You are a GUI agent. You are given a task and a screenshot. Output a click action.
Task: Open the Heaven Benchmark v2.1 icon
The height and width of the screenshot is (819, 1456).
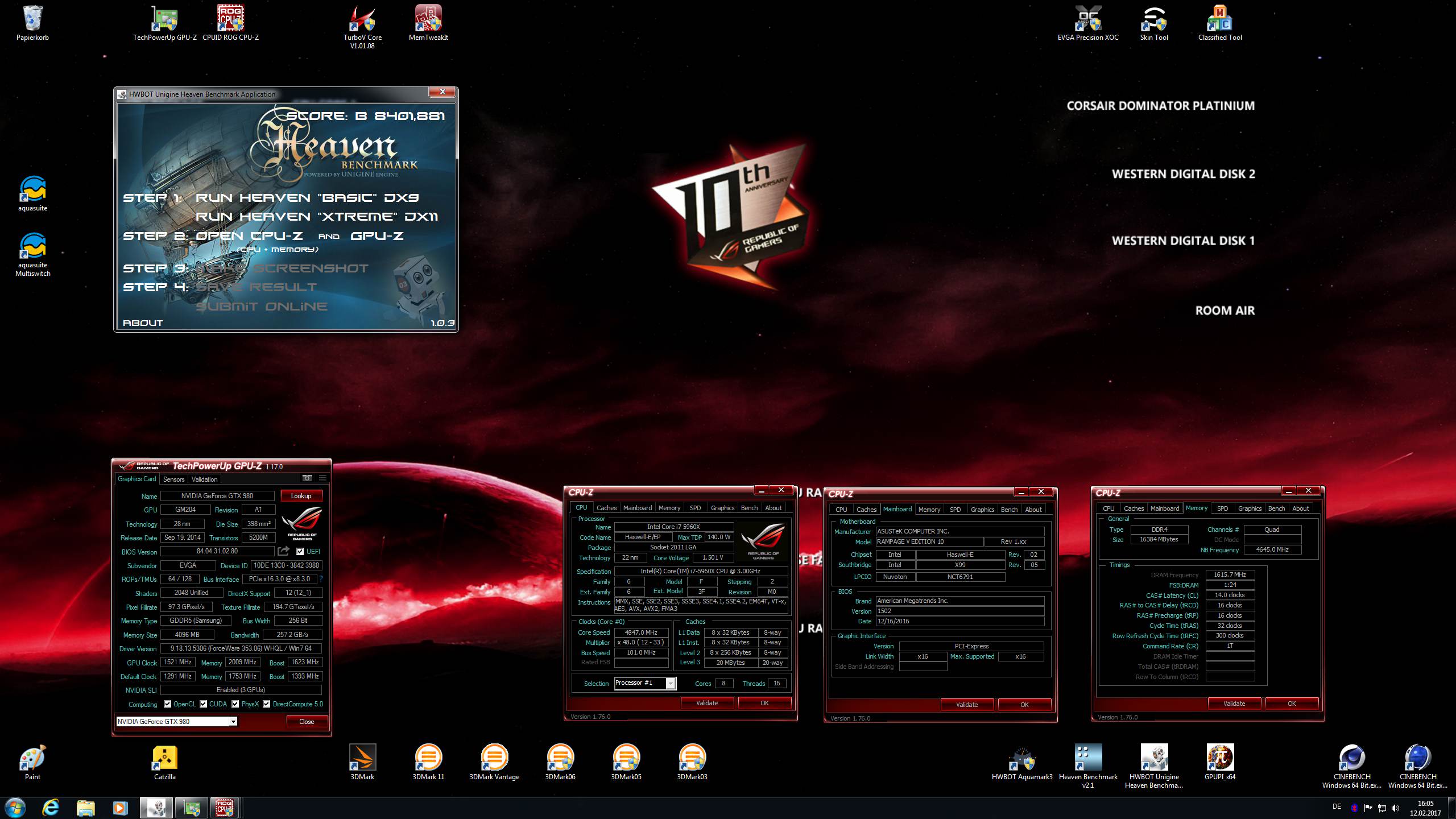click(x=1088, y=766)
